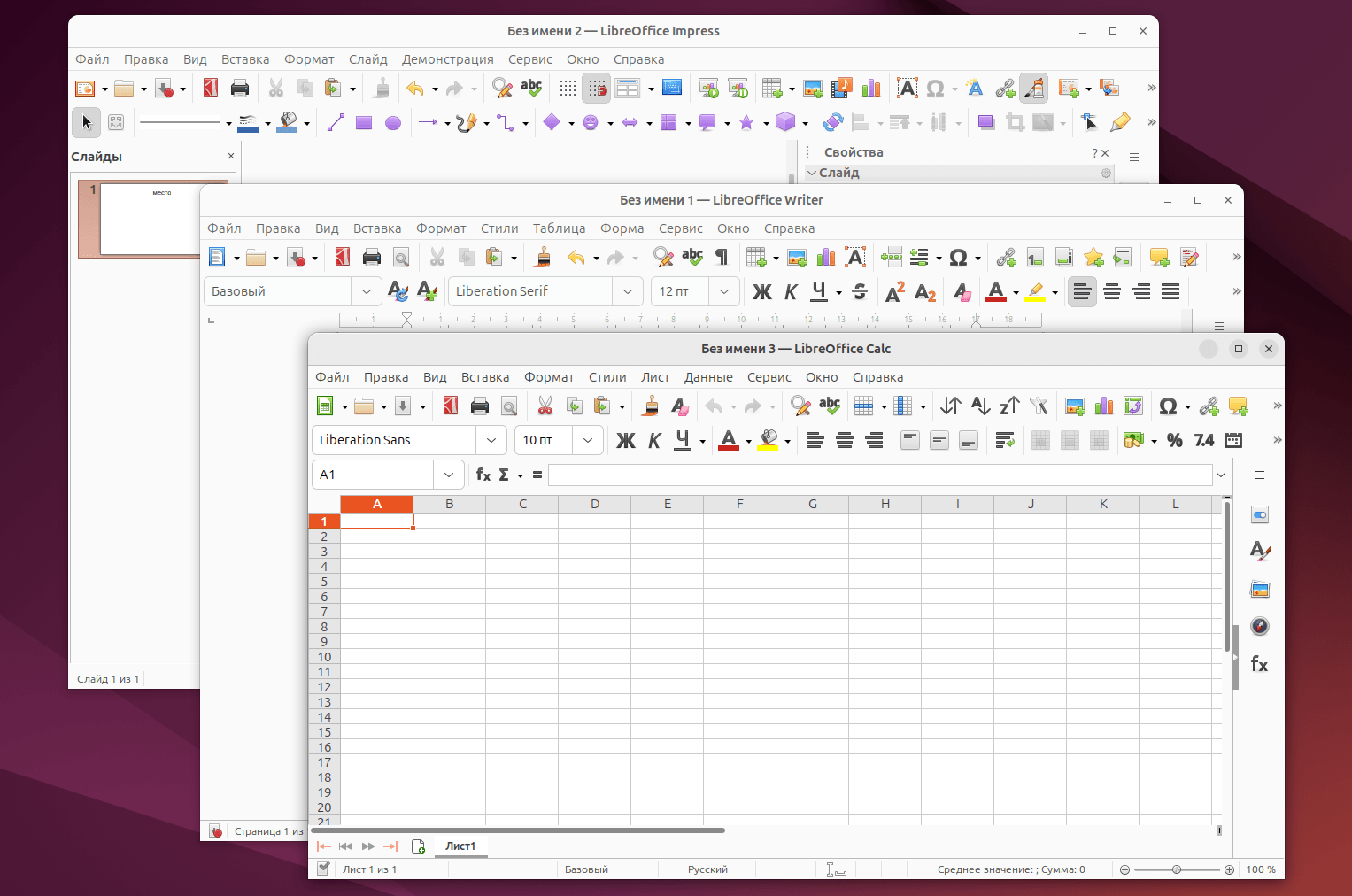Toggle underline in Writer toolbar
The height and width of the screenshot is (896, 1352).
pos(819,291)
